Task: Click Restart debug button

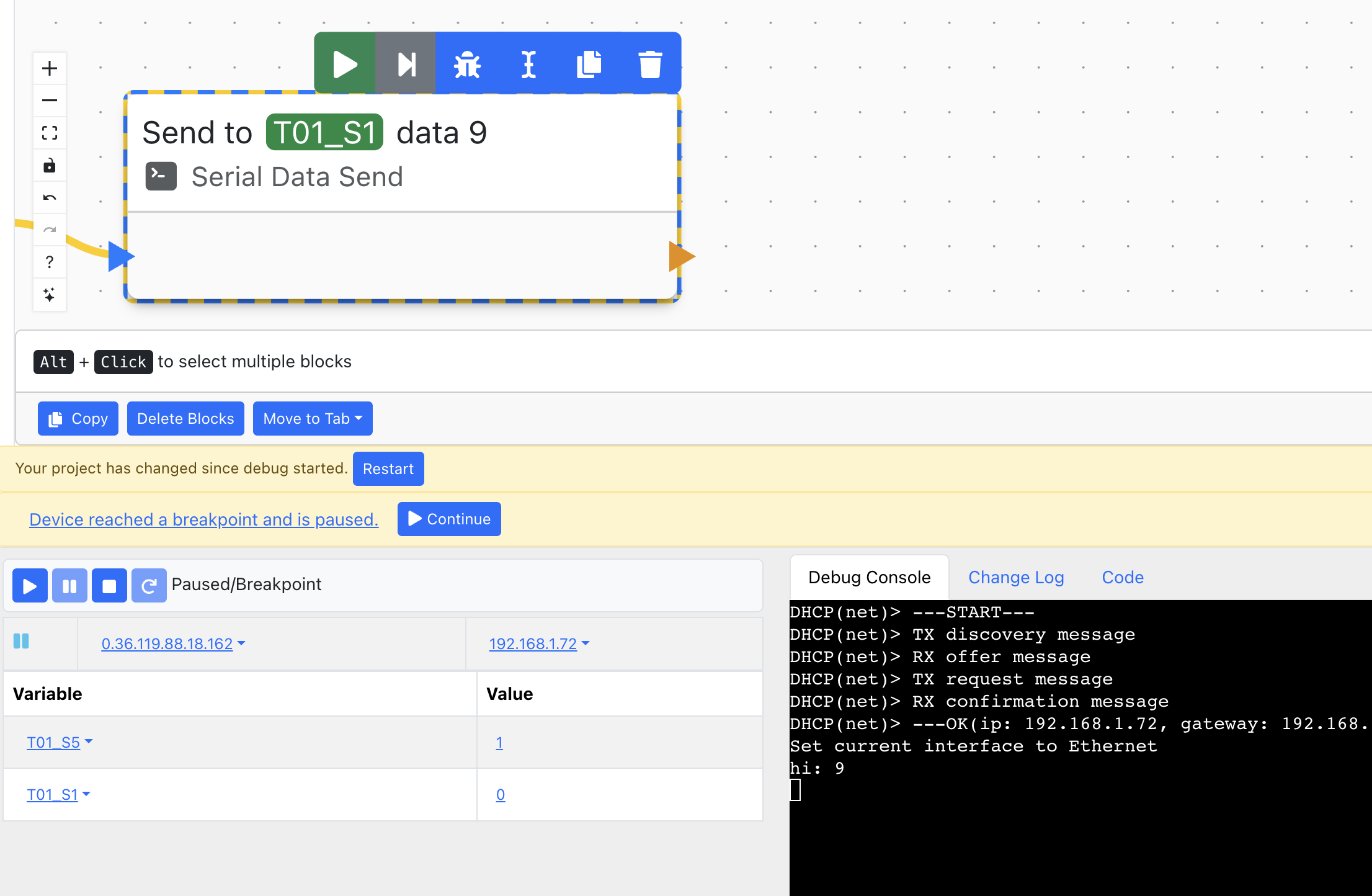Action: (x=388, y=468)
